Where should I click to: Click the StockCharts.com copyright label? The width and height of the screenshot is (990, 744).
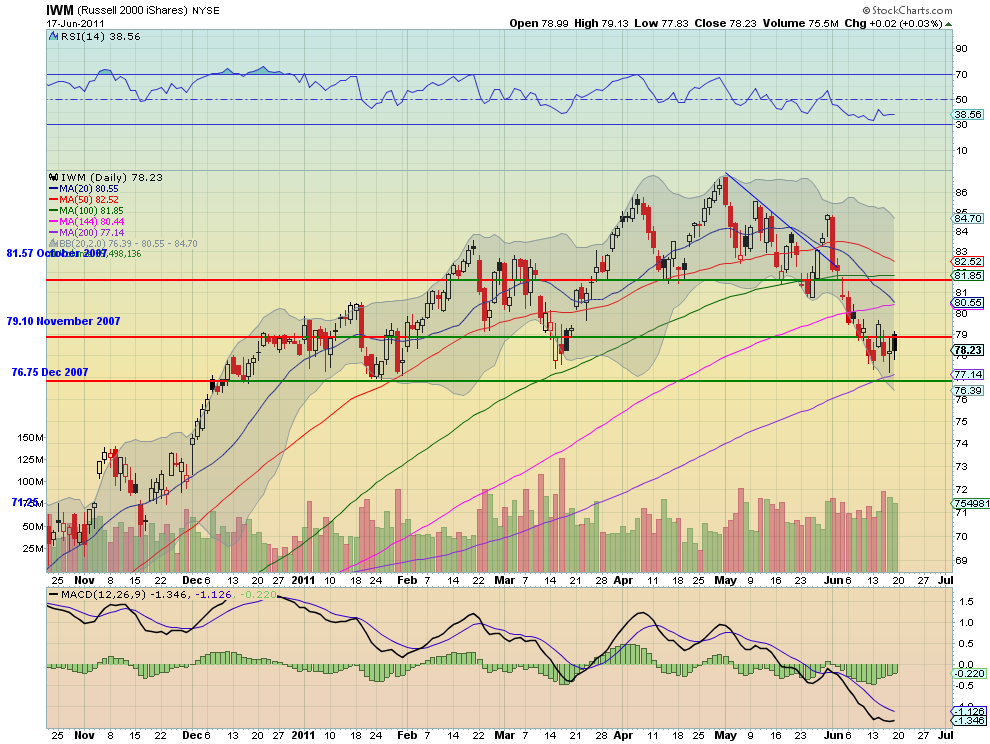tap(907, 10)
